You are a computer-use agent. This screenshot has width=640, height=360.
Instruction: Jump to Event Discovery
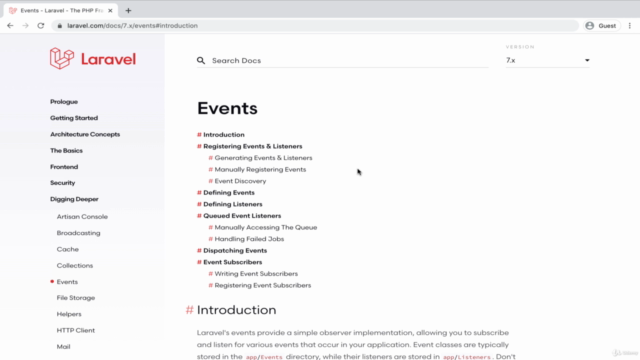[240, 181]
